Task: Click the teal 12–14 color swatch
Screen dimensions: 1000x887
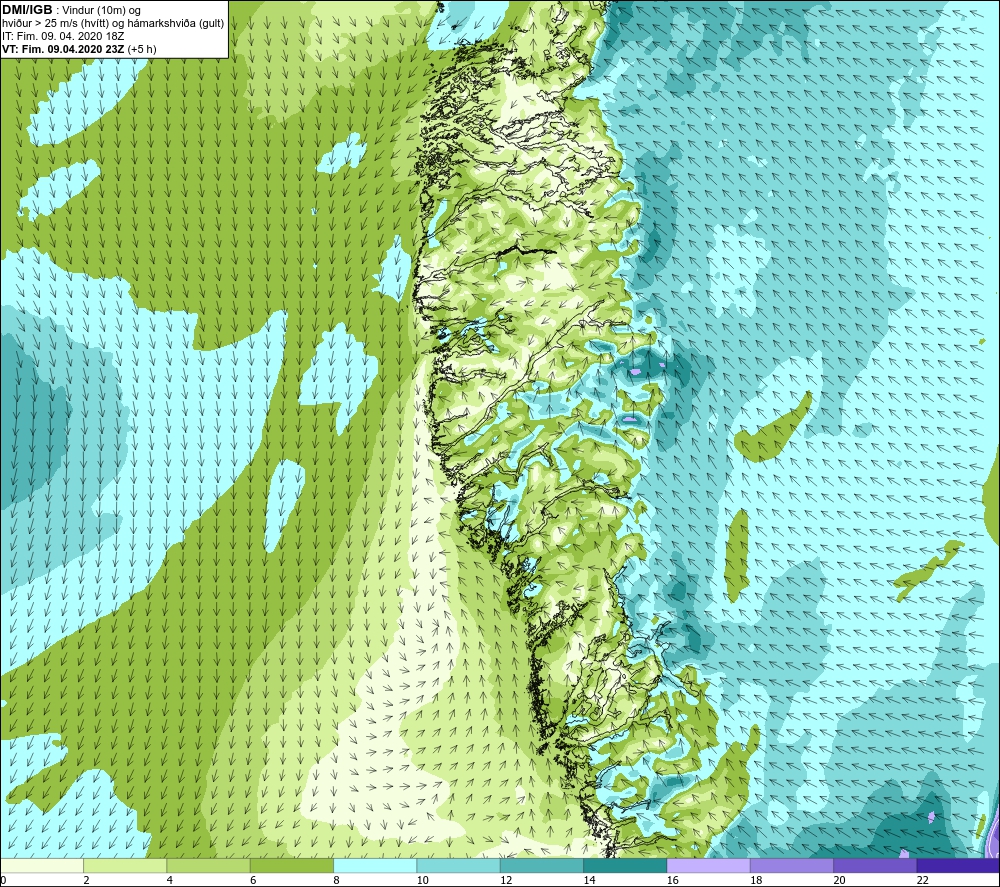Action: 541,865
